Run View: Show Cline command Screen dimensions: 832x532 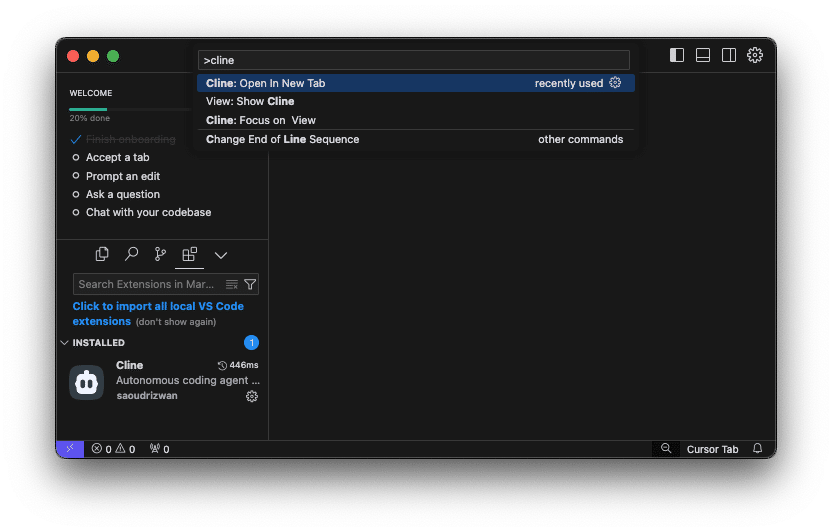tap(415, 101)
